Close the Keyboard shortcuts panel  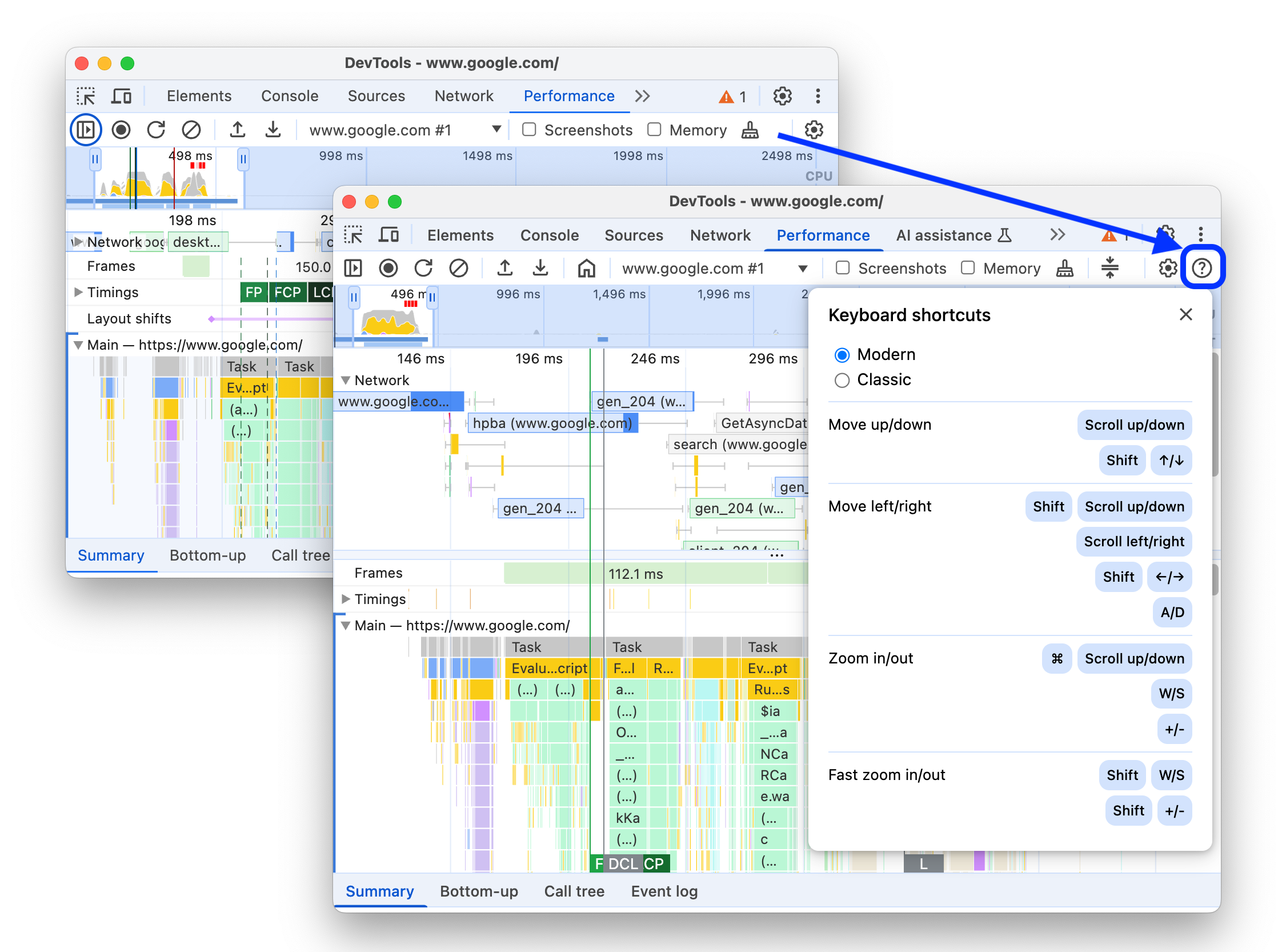[x=1186, y=314]
